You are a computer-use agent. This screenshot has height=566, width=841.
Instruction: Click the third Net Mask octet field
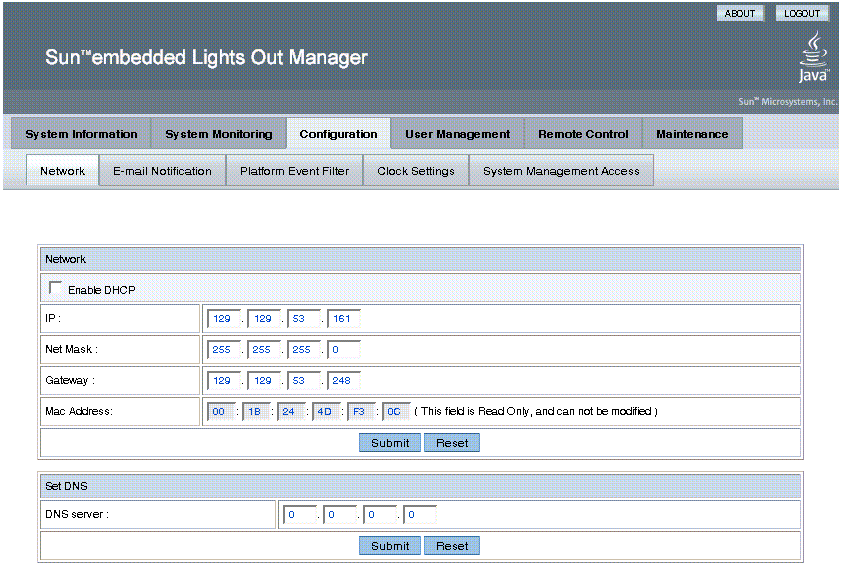(x=304, y=350)
